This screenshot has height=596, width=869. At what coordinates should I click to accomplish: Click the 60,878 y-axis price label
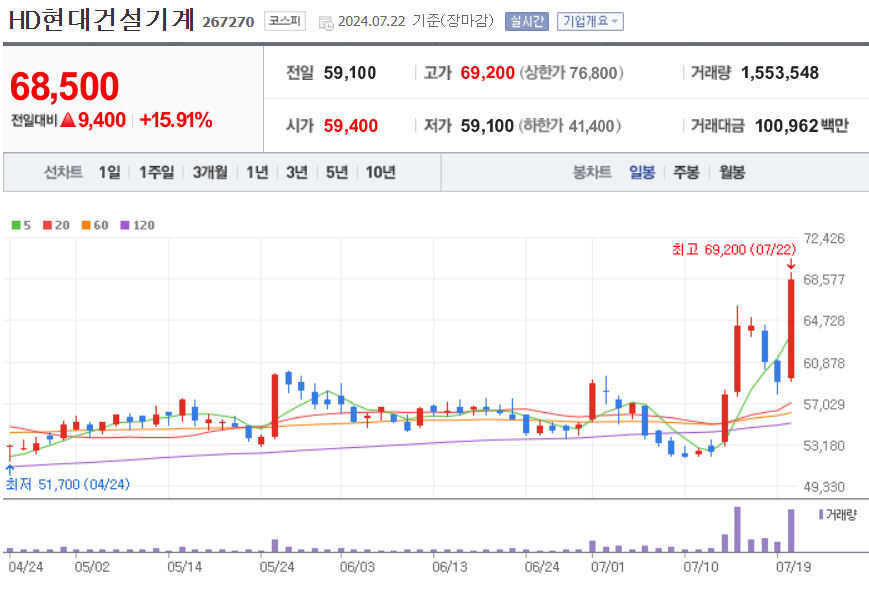click(x=824, y=364)
